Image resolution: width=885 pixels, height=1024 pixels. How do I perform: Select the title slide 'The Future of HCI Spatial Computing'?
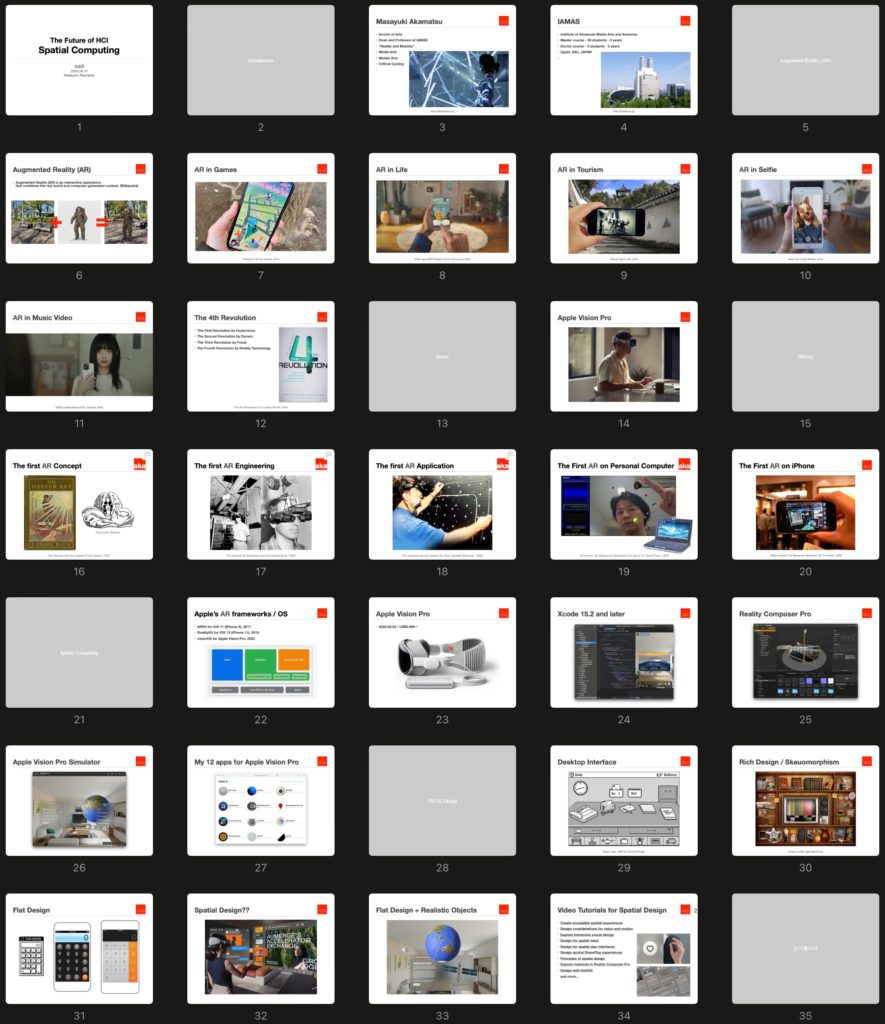pos(79,60)
